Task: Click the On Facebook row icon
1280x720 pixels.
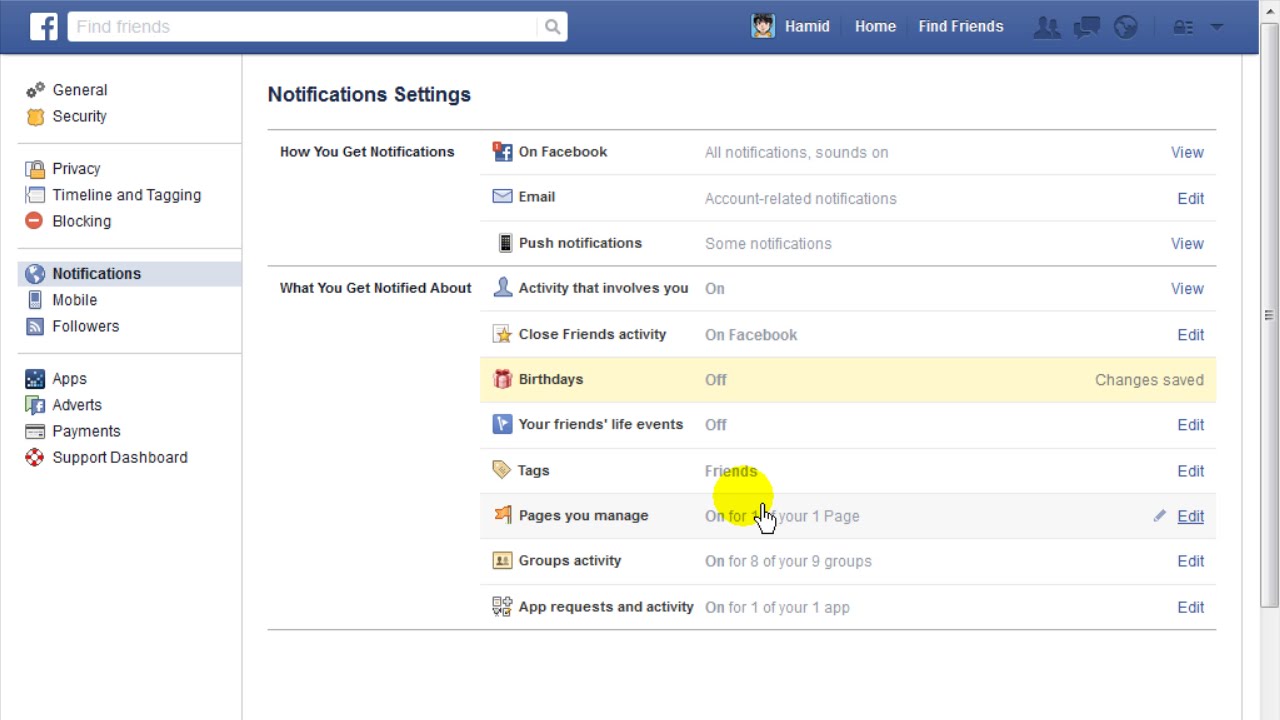Action: 502,152
